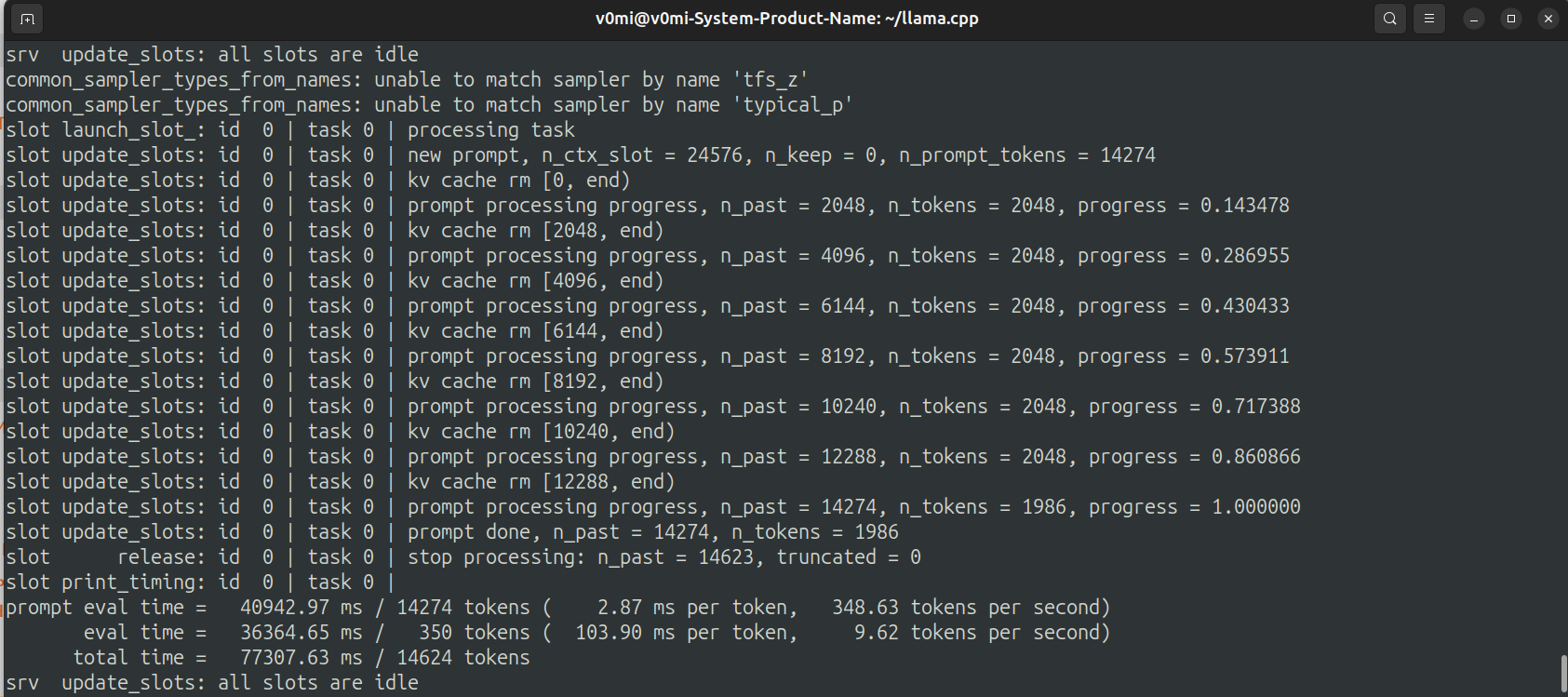This screenshot has height=697, width=1568.
Task: Open the terminal hamburger menu
Action: click(1428, 19)
